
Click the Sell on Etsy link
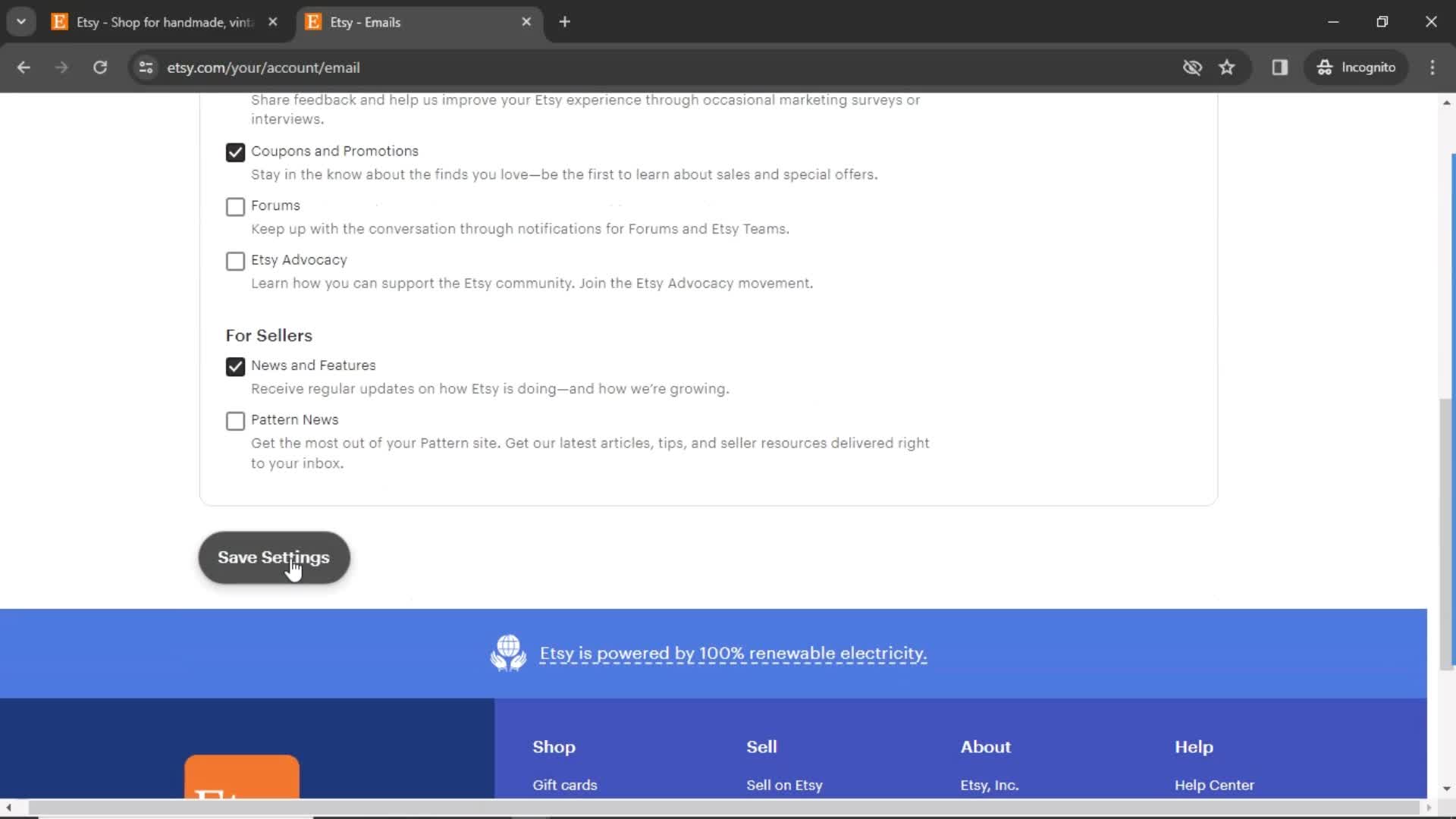point(786,785)
